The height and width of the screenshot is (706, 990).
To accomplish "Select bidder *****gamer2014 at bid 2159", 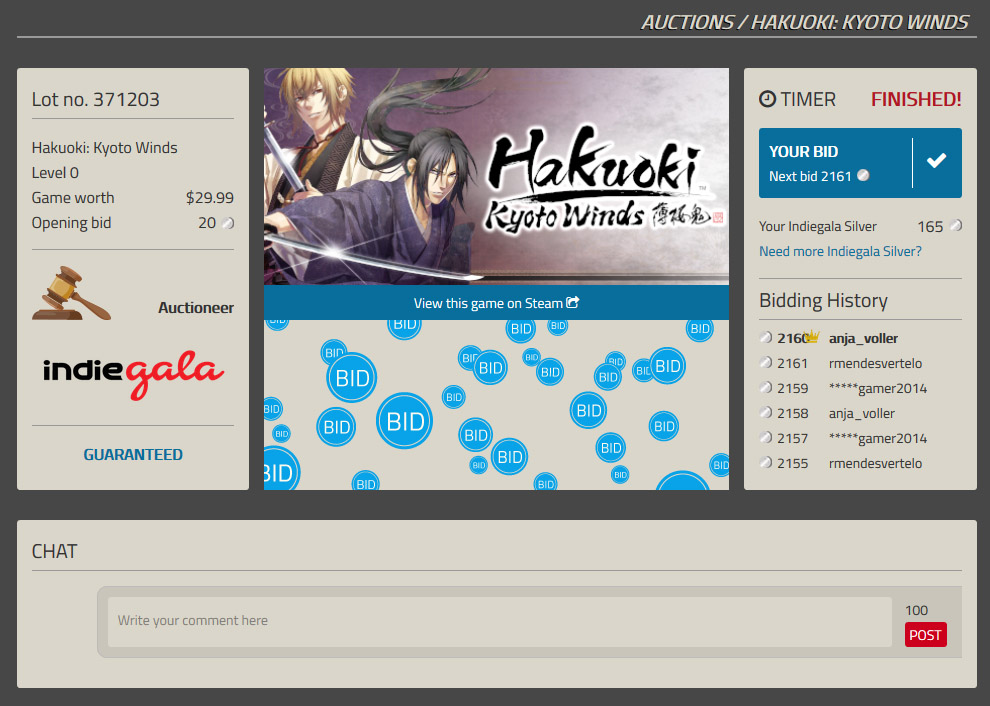I will pyautogui.click(x=878, y=388).
